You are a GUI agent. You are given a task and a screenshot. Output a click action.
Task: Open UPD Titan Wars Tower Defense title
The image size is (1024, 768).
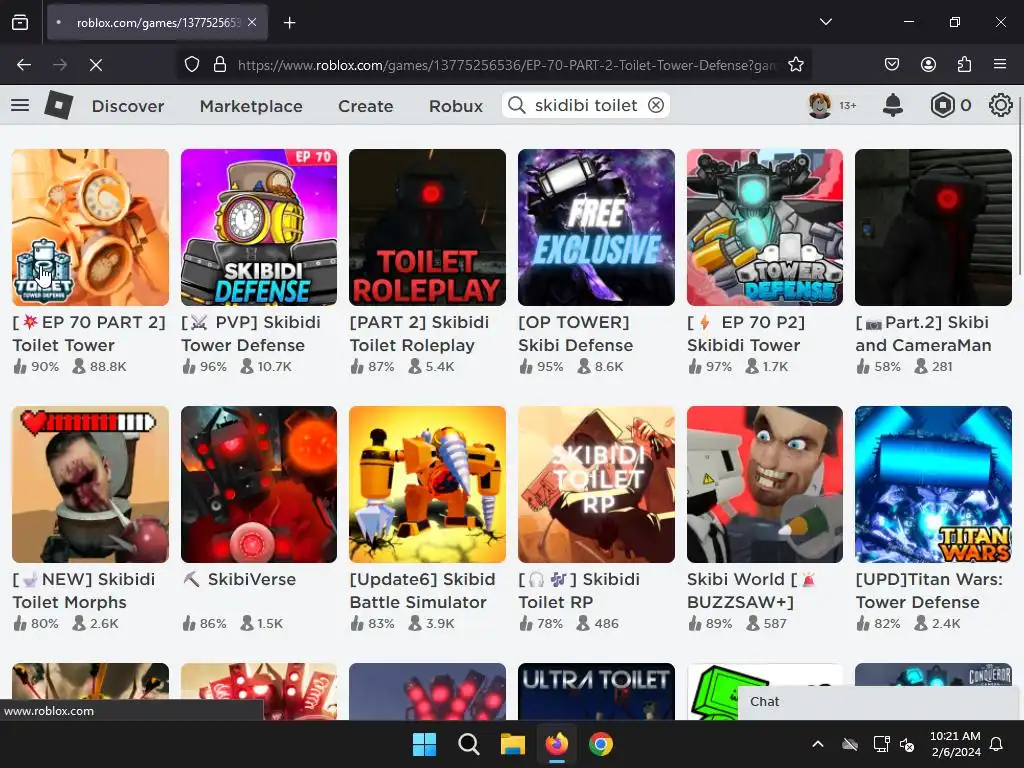[x=929, y=591]
